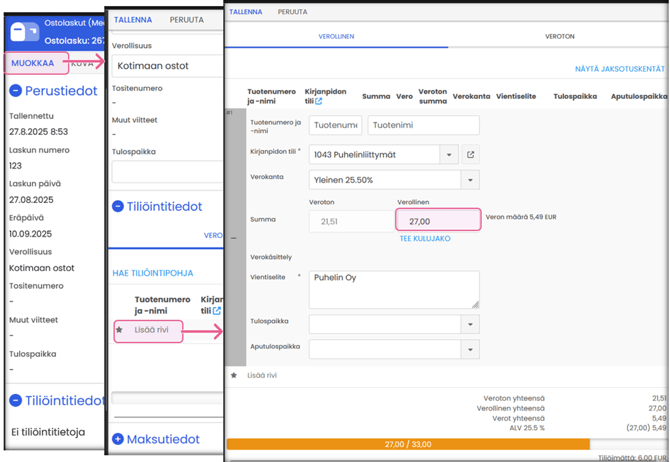Click Tallenna in the right panel
The height and width of the screenshot is (462, 670).
click(x=246, y=12)
